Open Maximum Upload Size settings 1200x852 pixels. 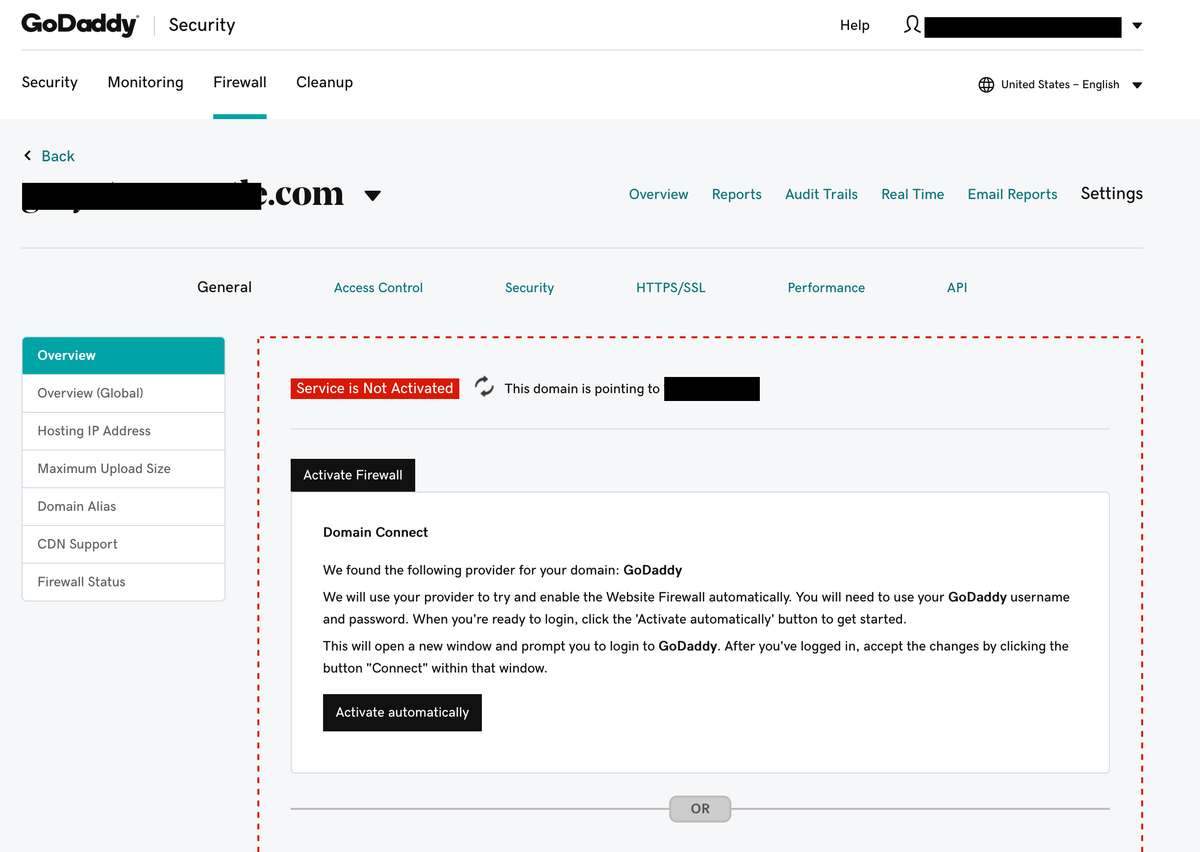[123, 469]
